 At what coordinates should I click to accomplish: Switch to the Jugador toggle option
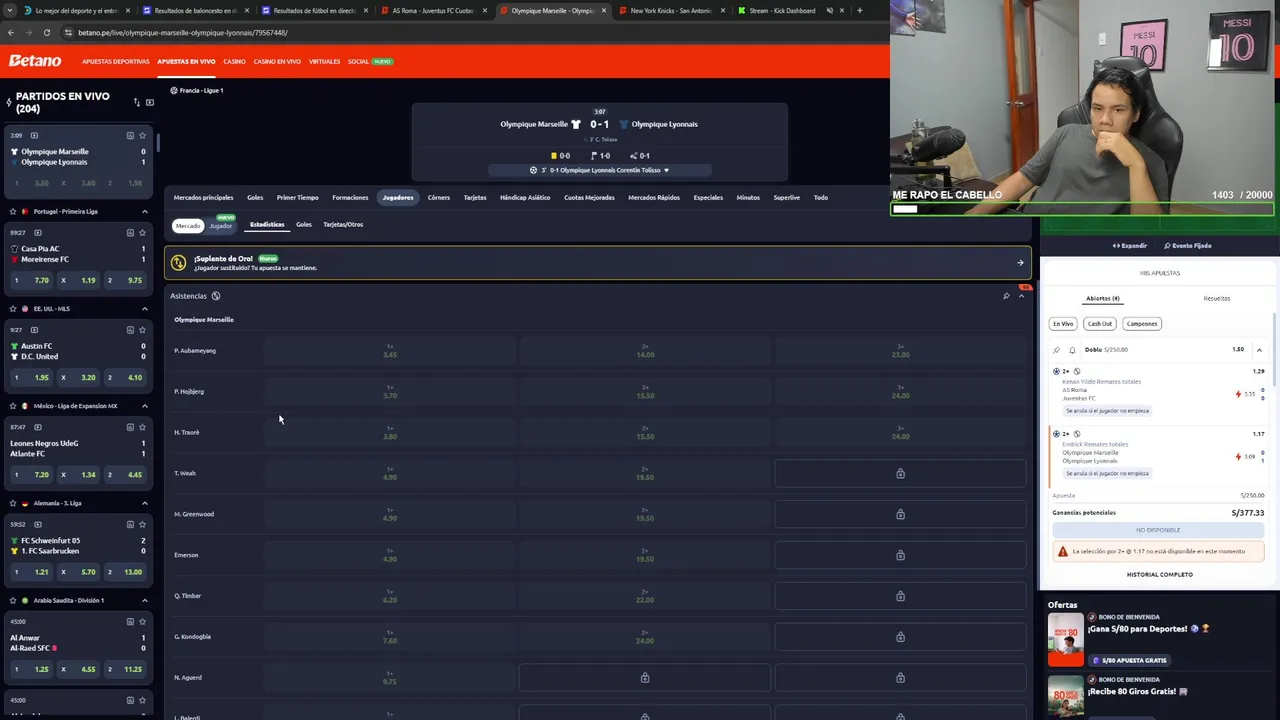coord(221,226)
